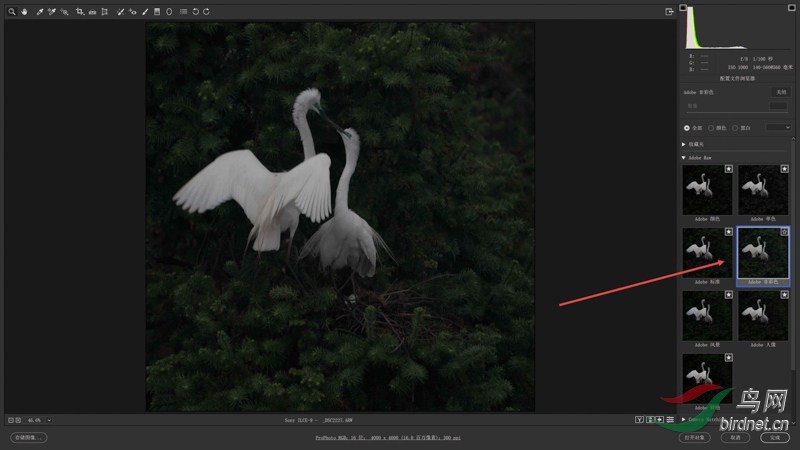Open the preferences list icon
800x450 pixels.
tap(183, 11)
